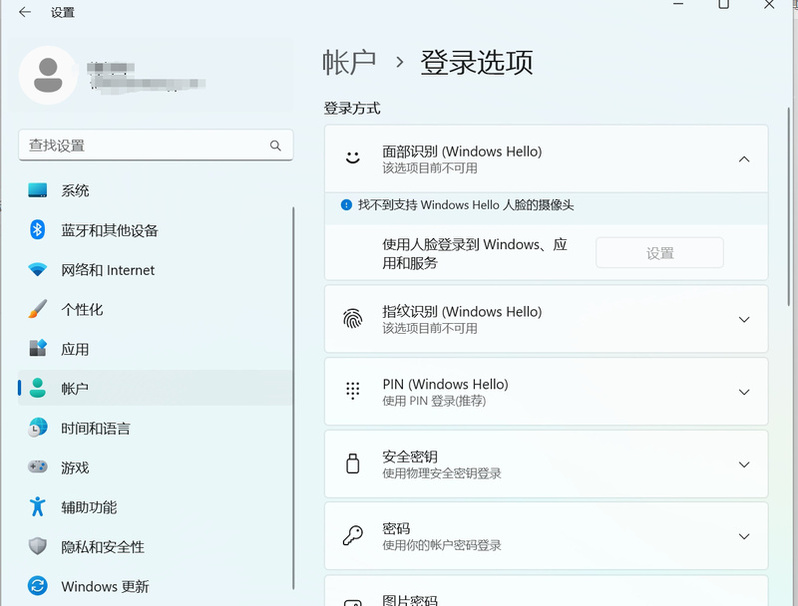Click the sidebar navigation scrollbar
The width and height of the screenshot is (798, 606).
click(293, 398)
